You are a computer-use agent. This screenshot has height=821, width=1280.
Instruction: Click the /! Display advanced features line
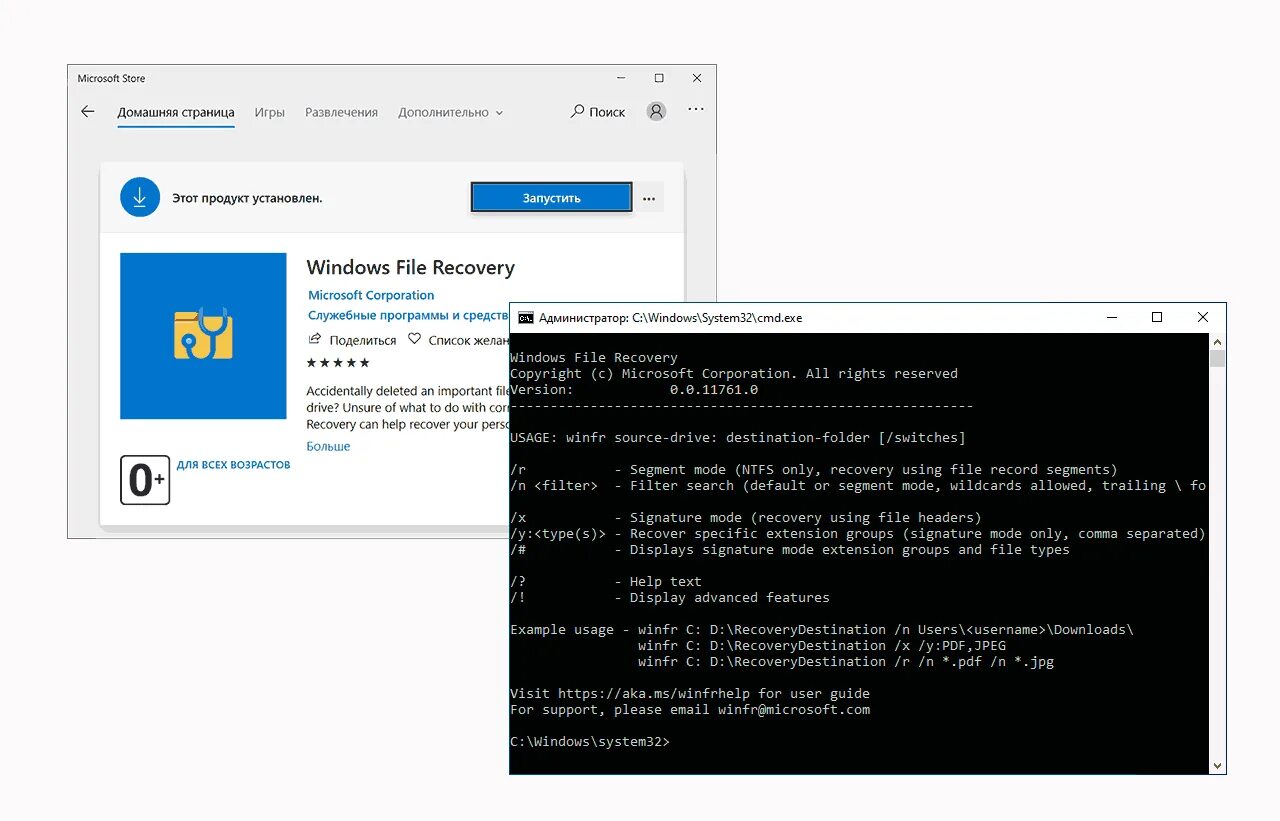tap(670, 598)
